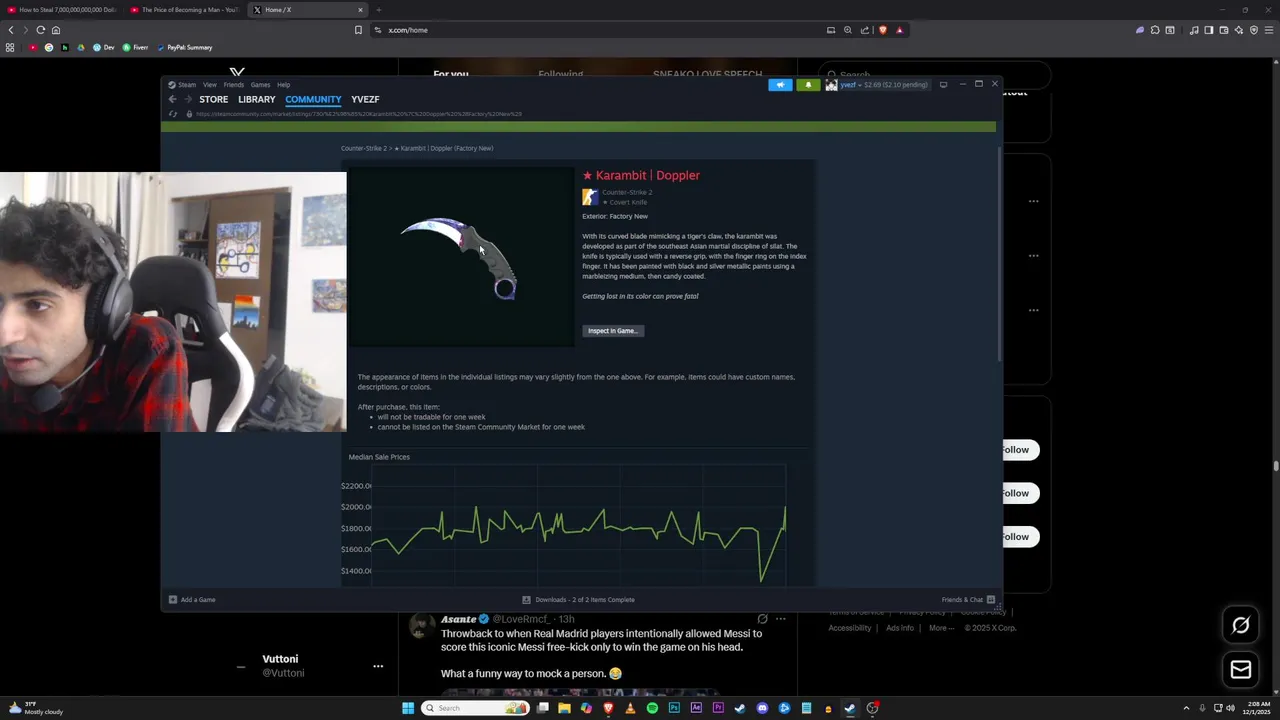
Task: Click first Follow button on X
Action: (1017, 450)
